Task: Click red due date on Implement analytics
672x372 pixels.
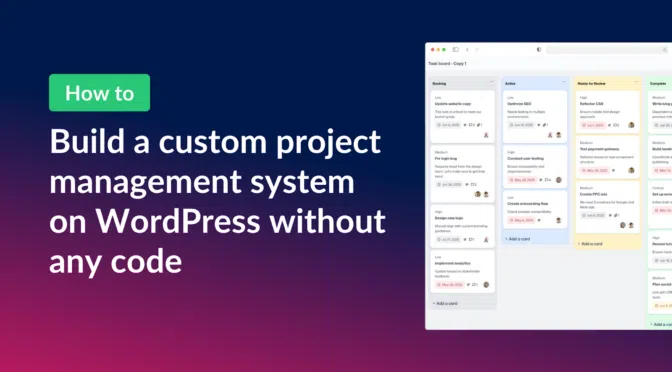Action: click(450, 285)
